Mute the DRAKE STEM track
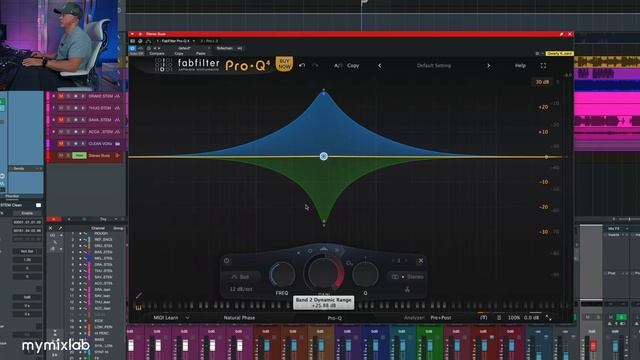Image resolution: width=640 pixels, height=360 pixels. pyautogui.click(x=61, y=96)
